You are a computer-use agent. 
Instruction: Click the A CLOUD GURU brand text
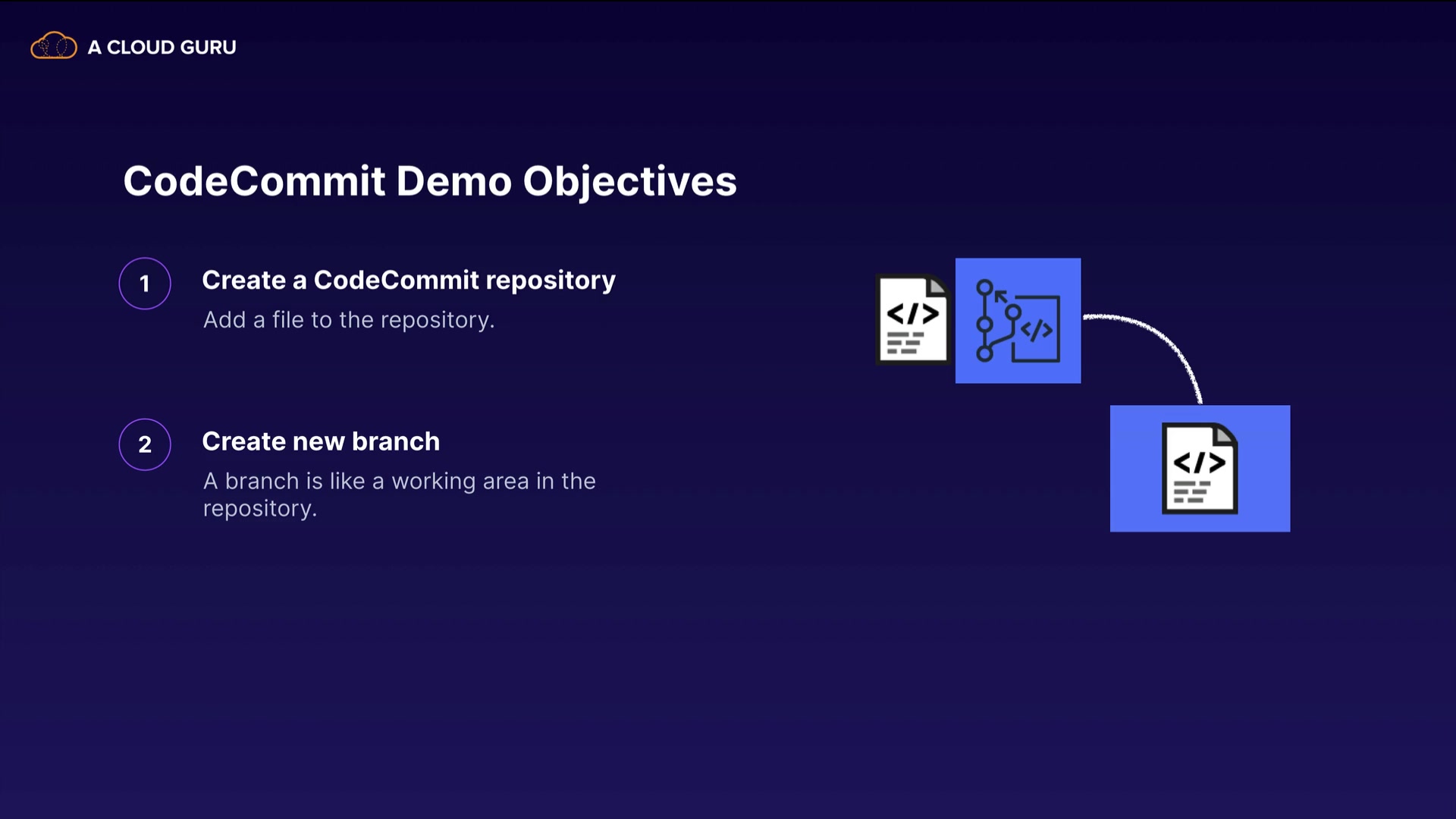pyautogui.click(x=162, y=47)
